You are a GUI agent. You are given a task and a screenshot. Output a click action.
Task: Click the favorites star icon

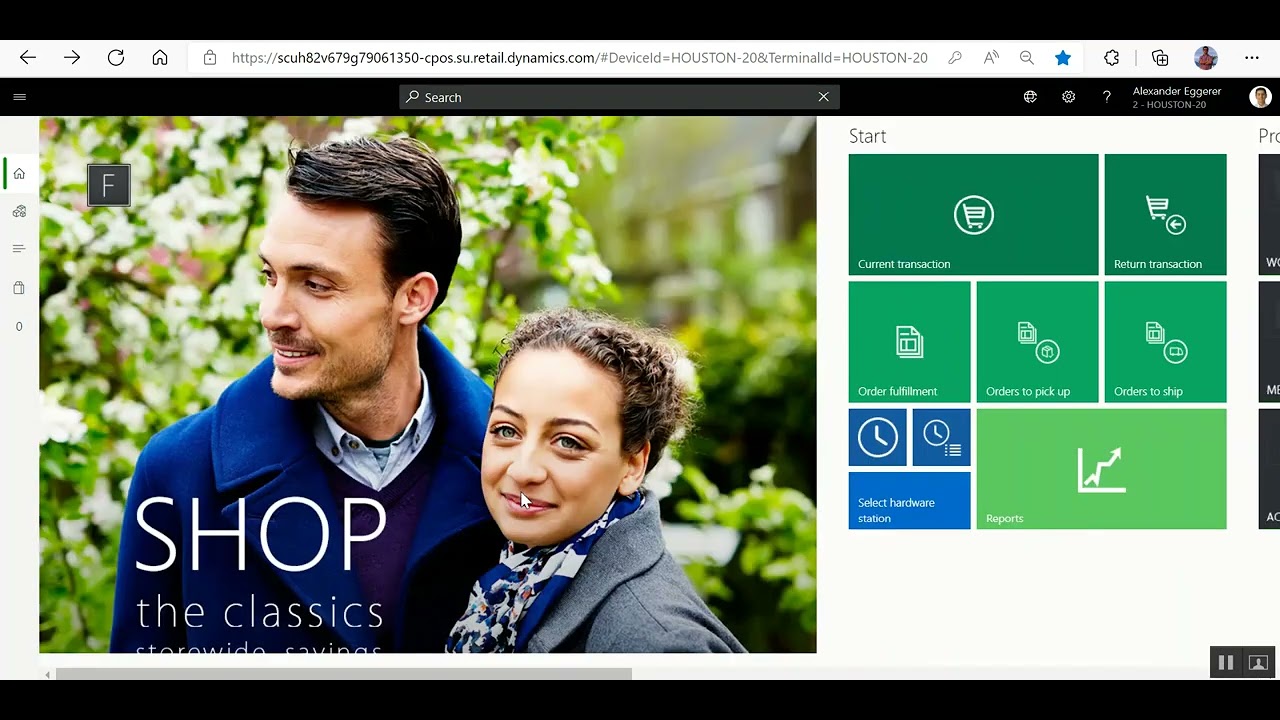click(1063, 58)
